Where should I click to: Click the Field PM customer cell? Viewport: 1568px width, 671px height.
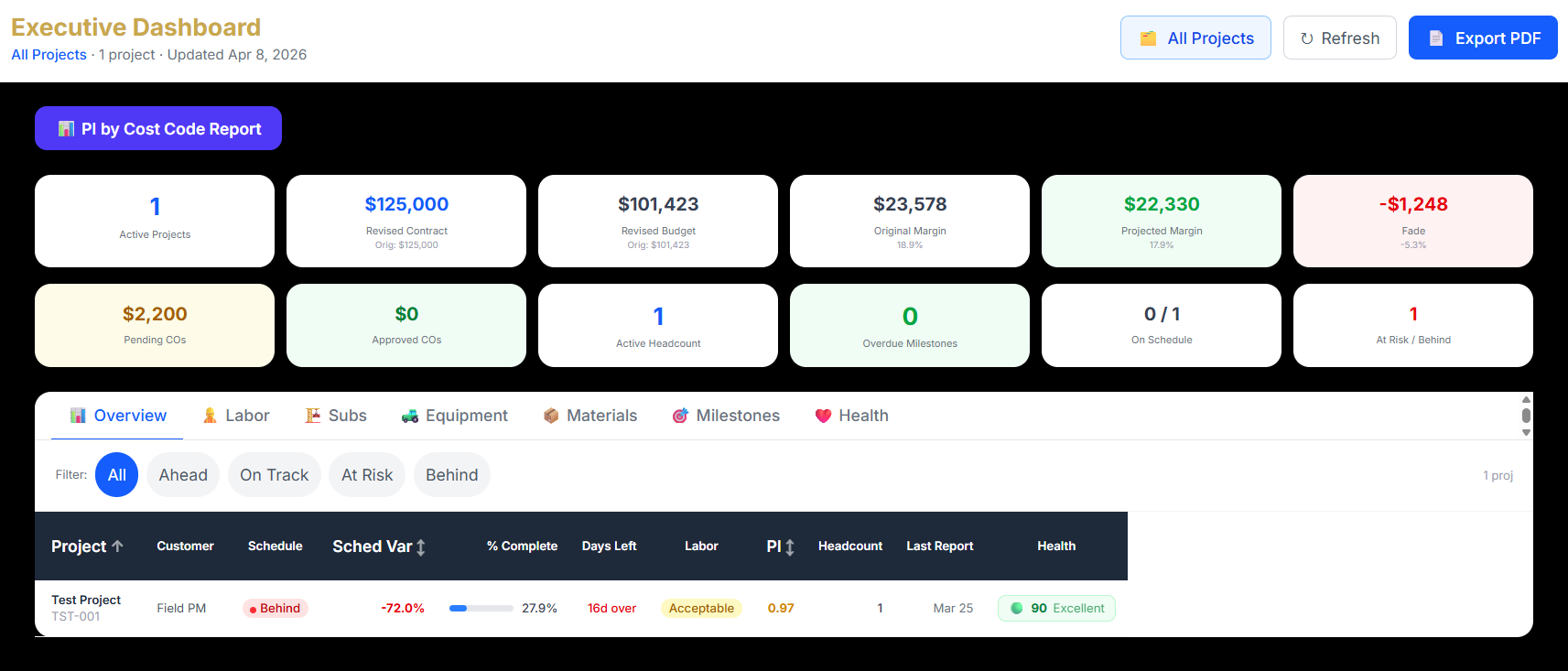181,608
